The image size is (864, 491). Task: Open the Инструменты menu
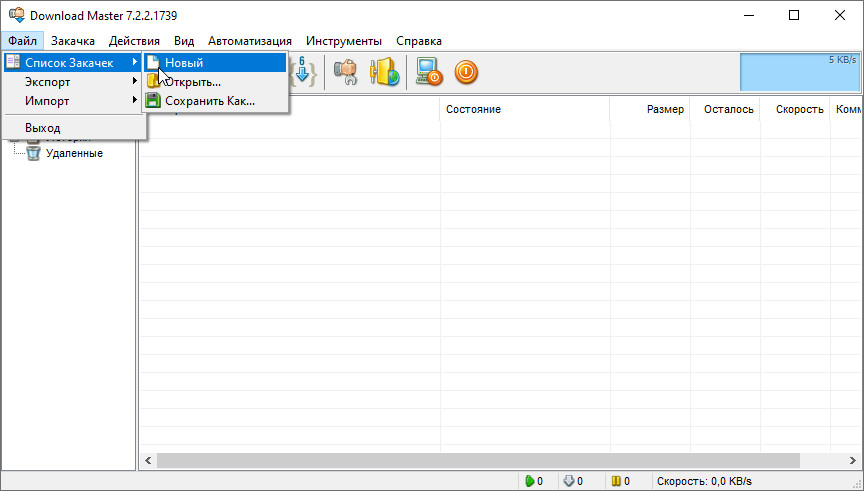[x=344, y=41]
